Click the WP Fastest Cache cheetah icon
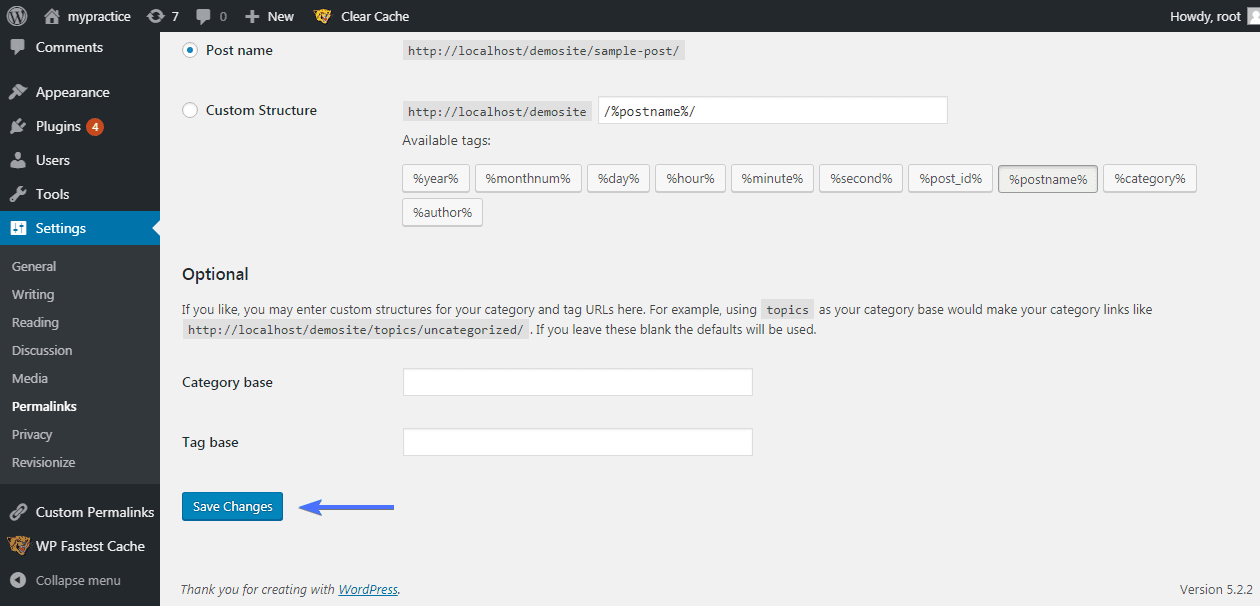The width and height of the screenshot is (1260, 606). click(18, 546)
